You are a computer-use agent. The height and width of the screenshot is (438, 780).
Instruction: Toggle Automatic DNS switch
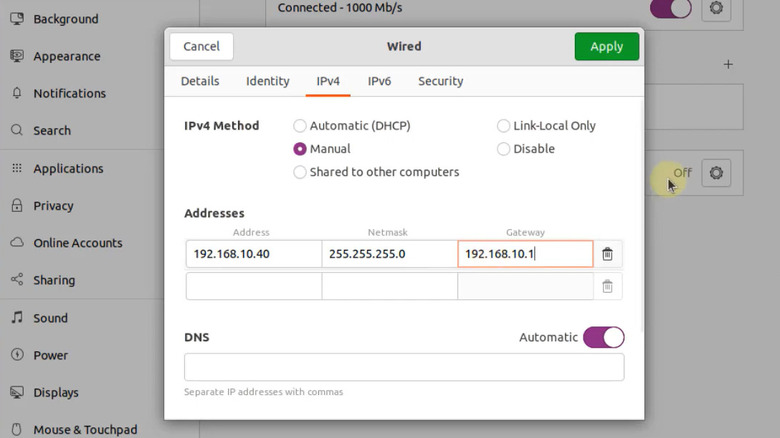point(603,337)
